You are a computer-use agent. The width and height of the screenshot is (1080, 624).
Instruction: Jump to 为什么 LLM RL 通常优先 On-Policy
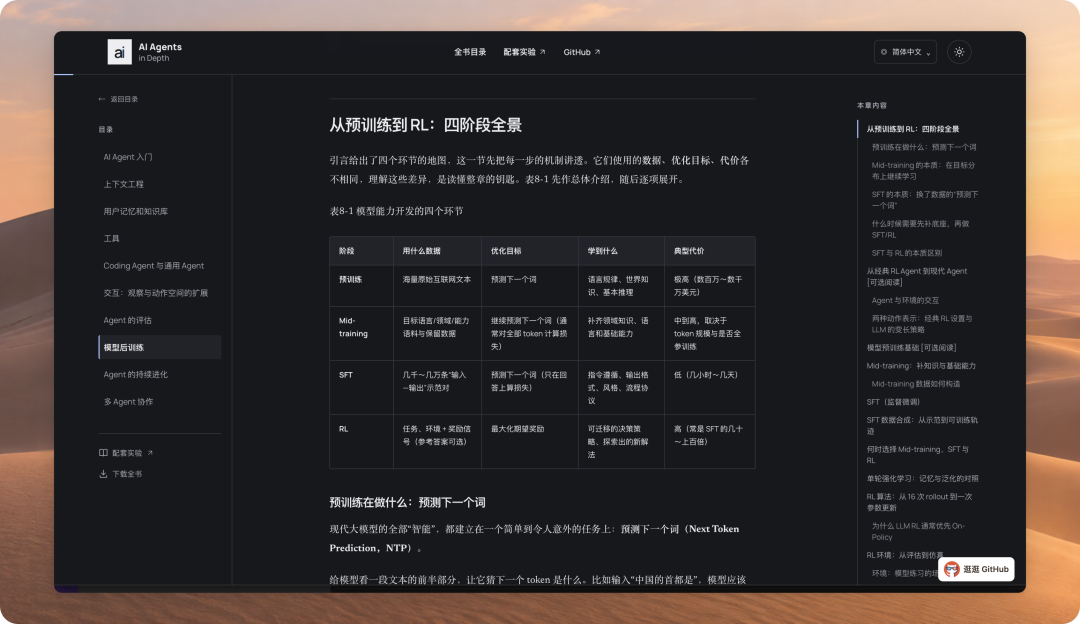[918, 531]
